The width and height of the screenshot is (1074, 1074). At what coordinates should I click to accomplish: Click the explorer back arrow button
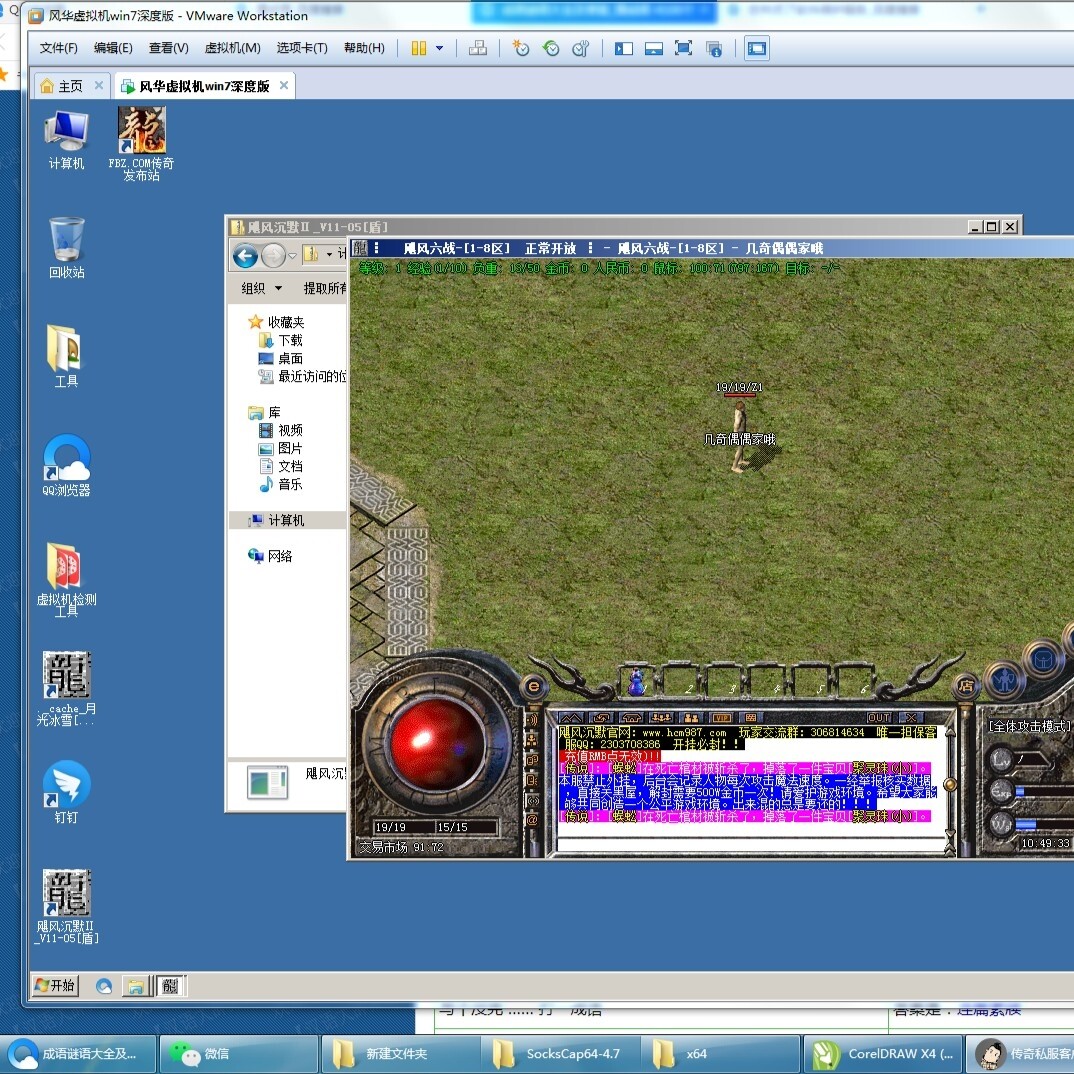pyautogui.click(x=245, y=256)
